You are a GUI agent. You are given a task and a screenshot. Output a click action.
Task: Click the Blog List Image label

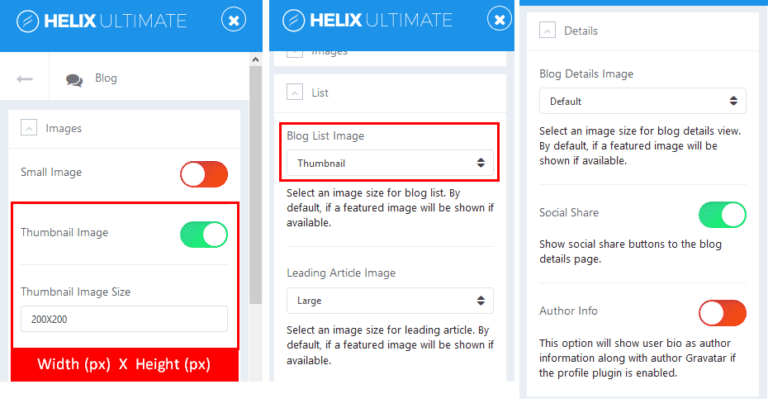[325, 136]
